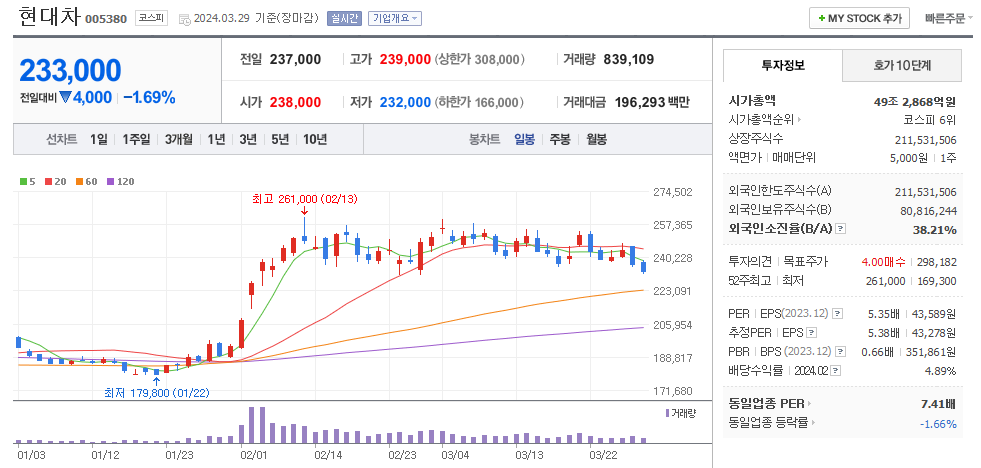Switch to the 투자정보 tab
981x468 pixels.
pos(783,65)
